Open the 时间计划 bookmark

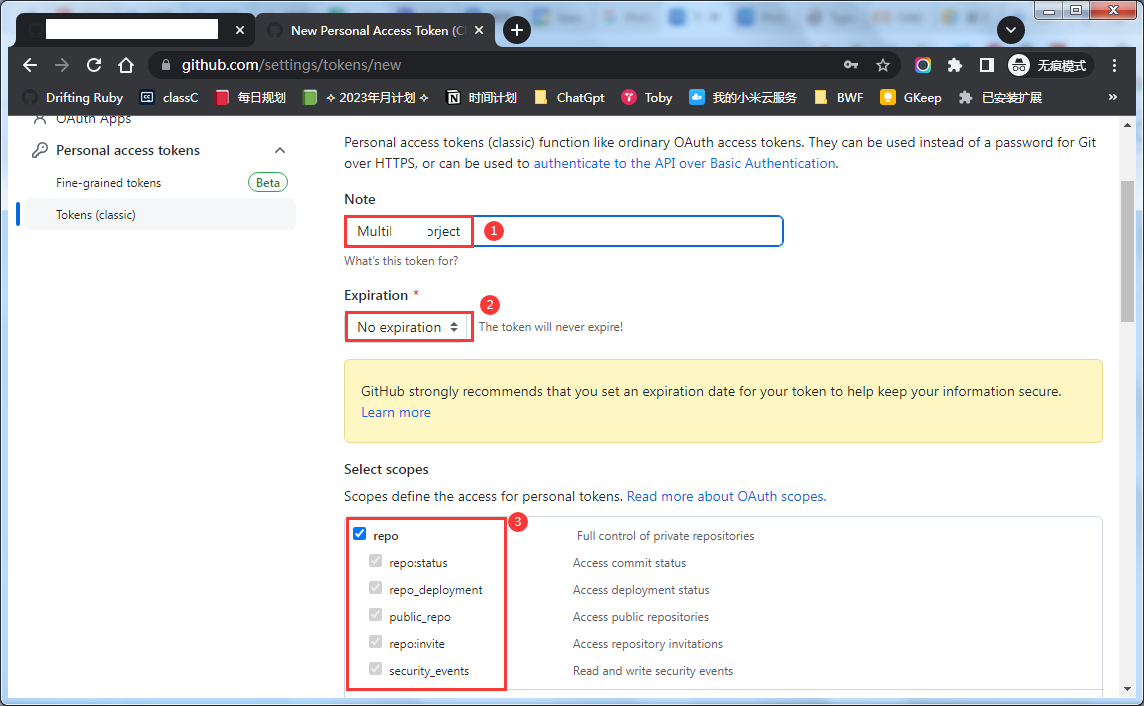[x=482, y=97]
